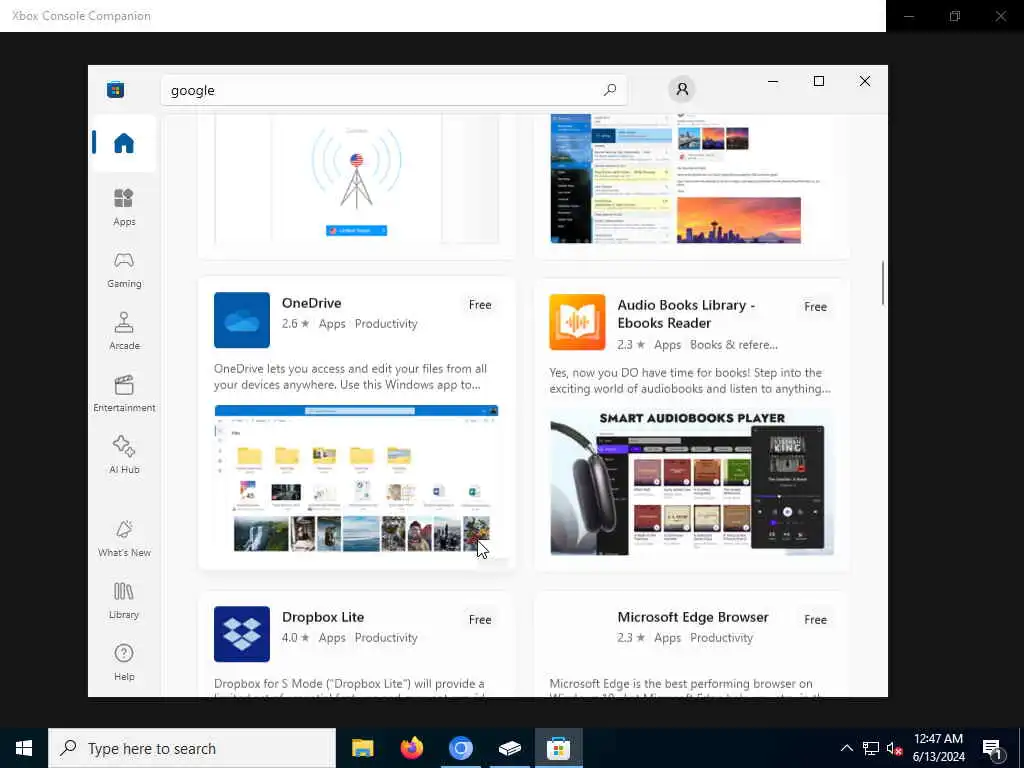Open the Microsoft Edge Browser title
This screenshot has height=768, width=1024.
[692, 617]
